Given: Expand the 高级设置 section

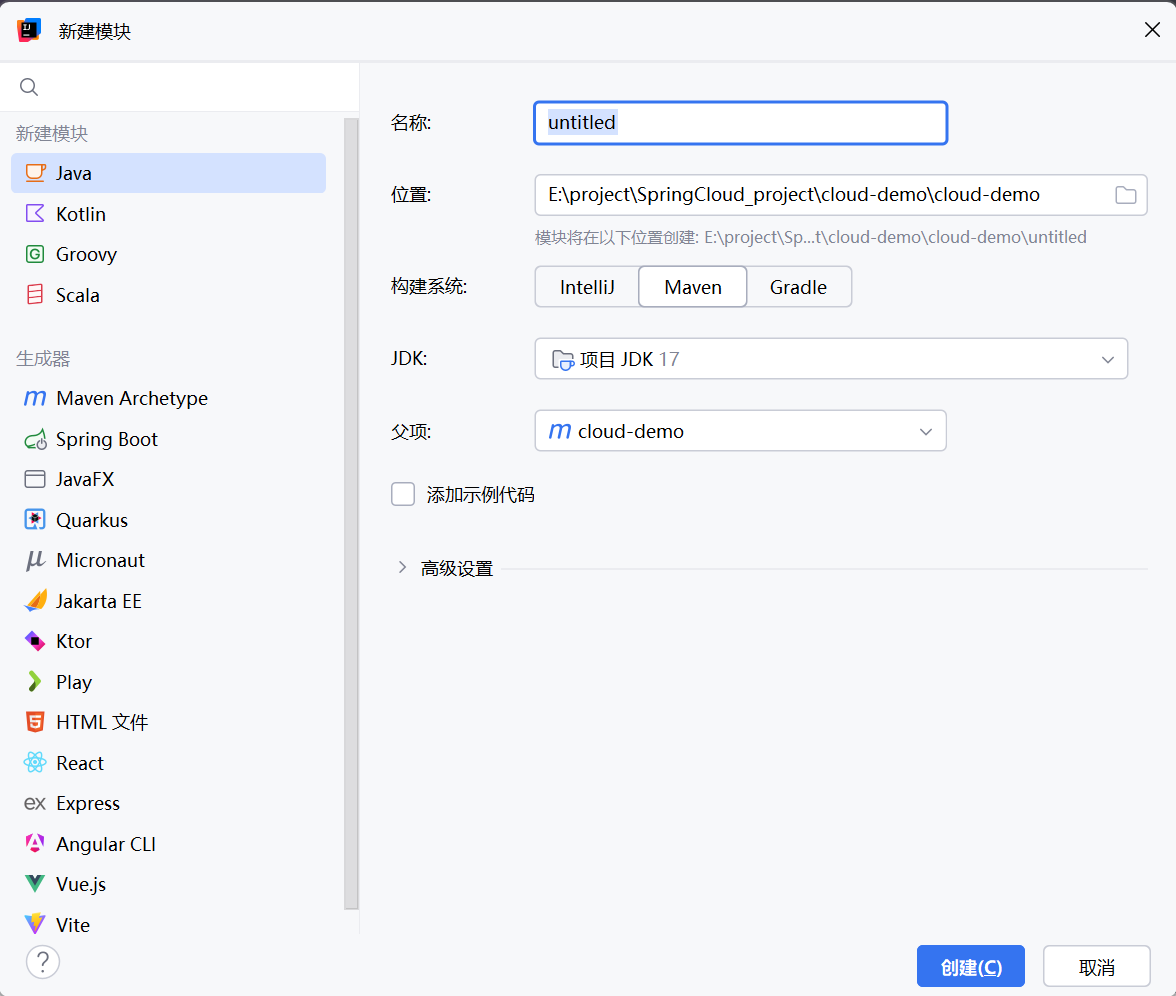Looking at the screenshot, I should 403,568.
